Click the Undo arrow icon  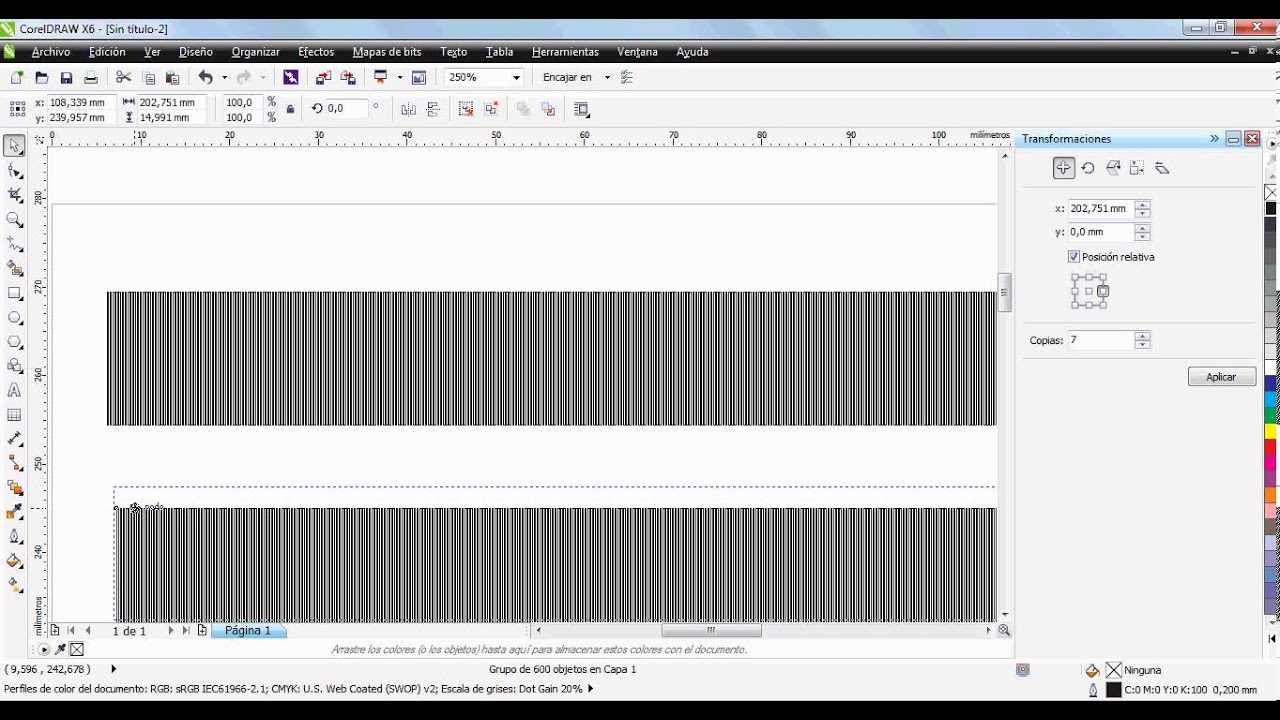[x=205, y=77]
